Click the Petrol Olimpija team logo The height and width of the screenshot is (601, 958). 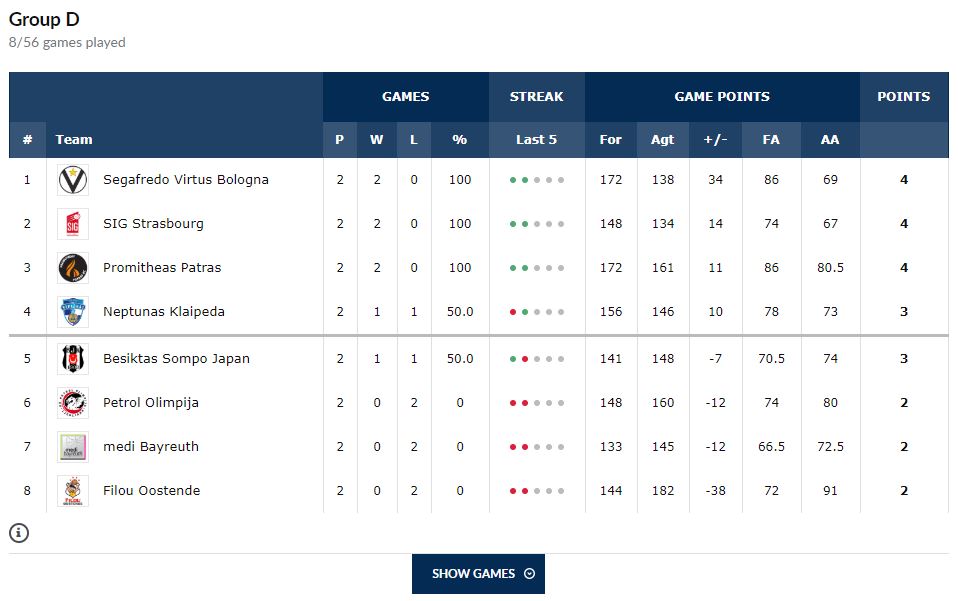coord(73,403)
